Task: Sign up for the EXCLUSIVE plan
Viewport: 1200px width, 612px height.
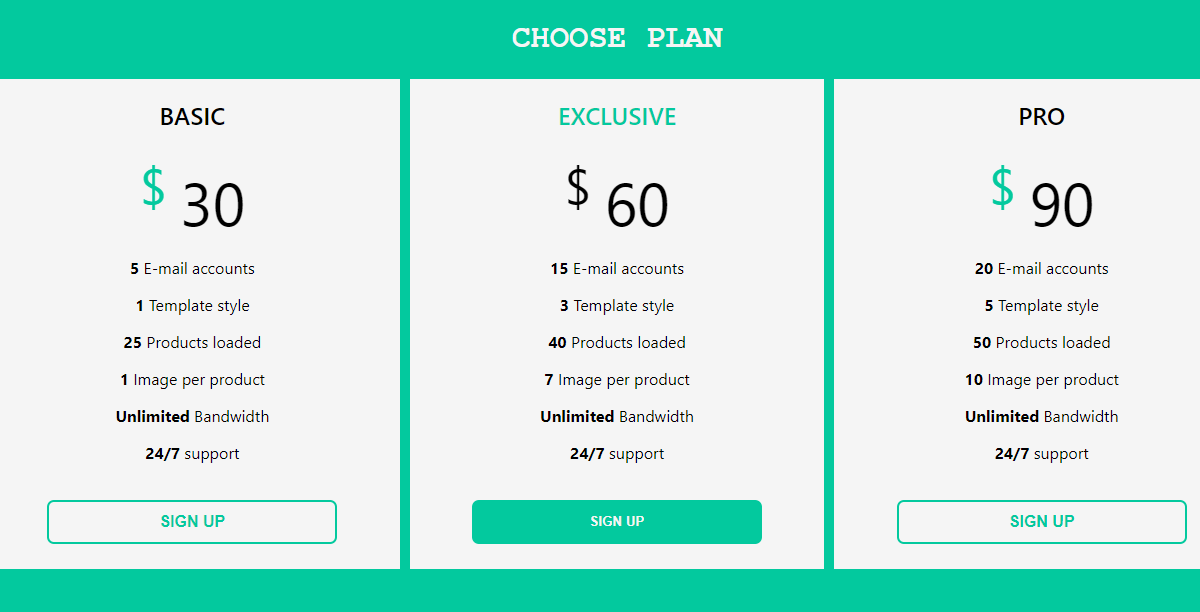Action: point(617,521)
